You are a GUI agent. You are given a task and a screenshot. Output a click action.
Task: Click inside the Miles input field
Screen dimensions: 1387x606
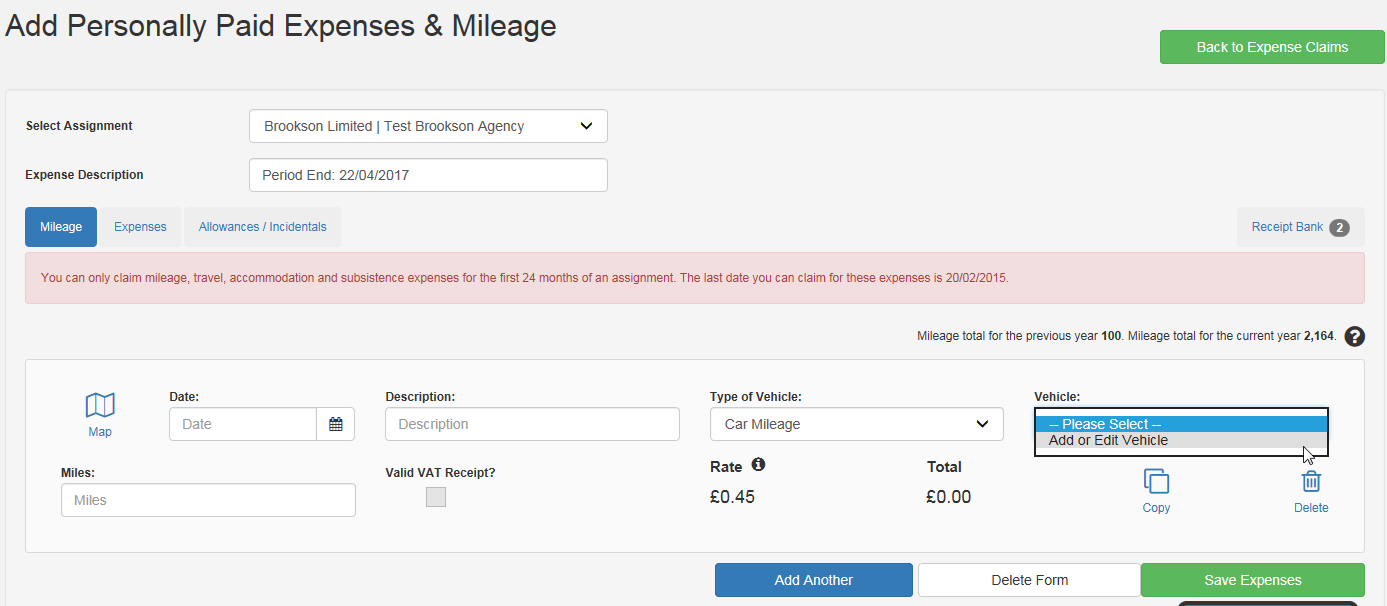[x=207, y=499]
